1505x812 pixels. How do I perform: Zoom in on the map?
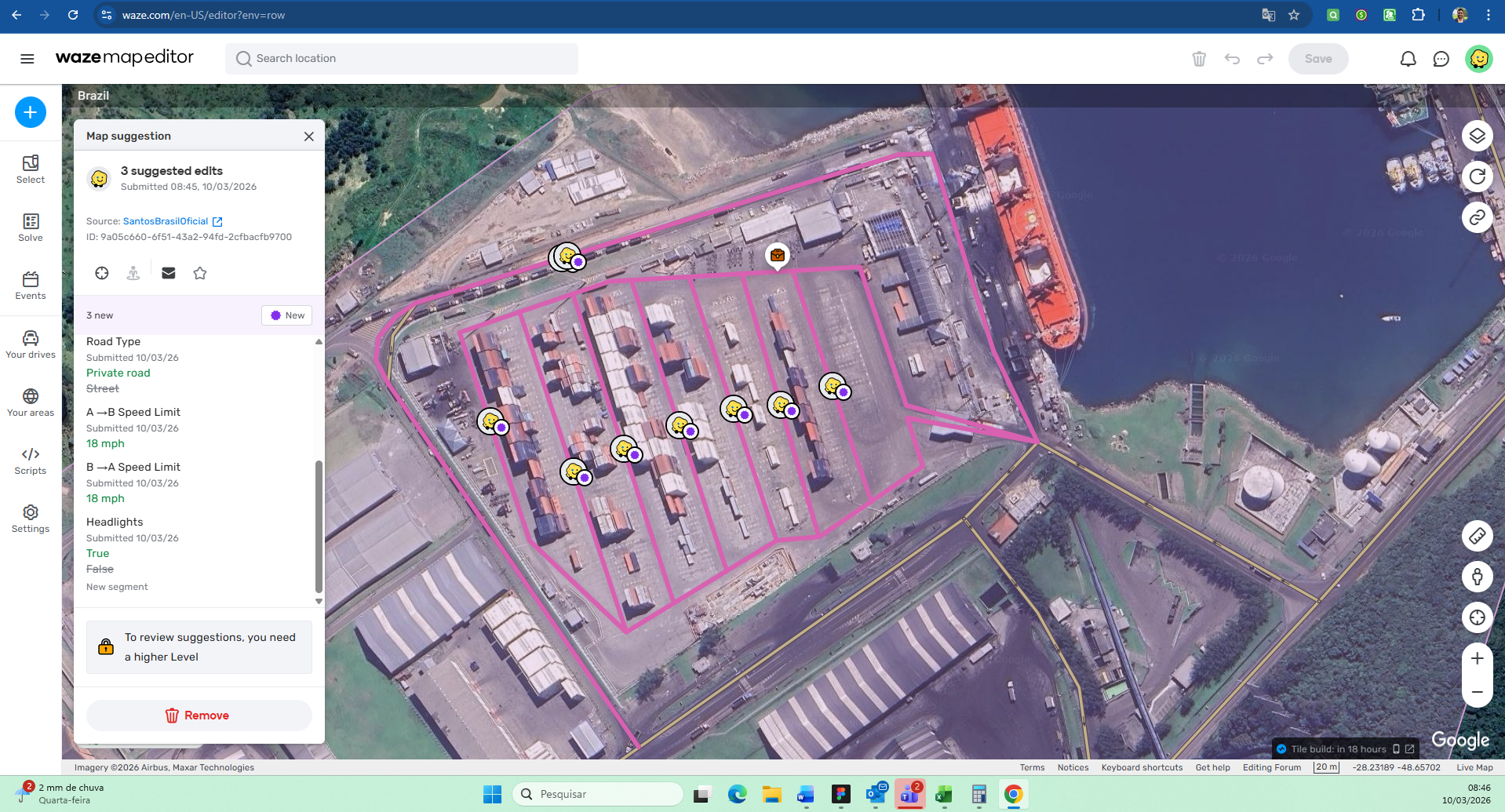tap(1477, 658)
